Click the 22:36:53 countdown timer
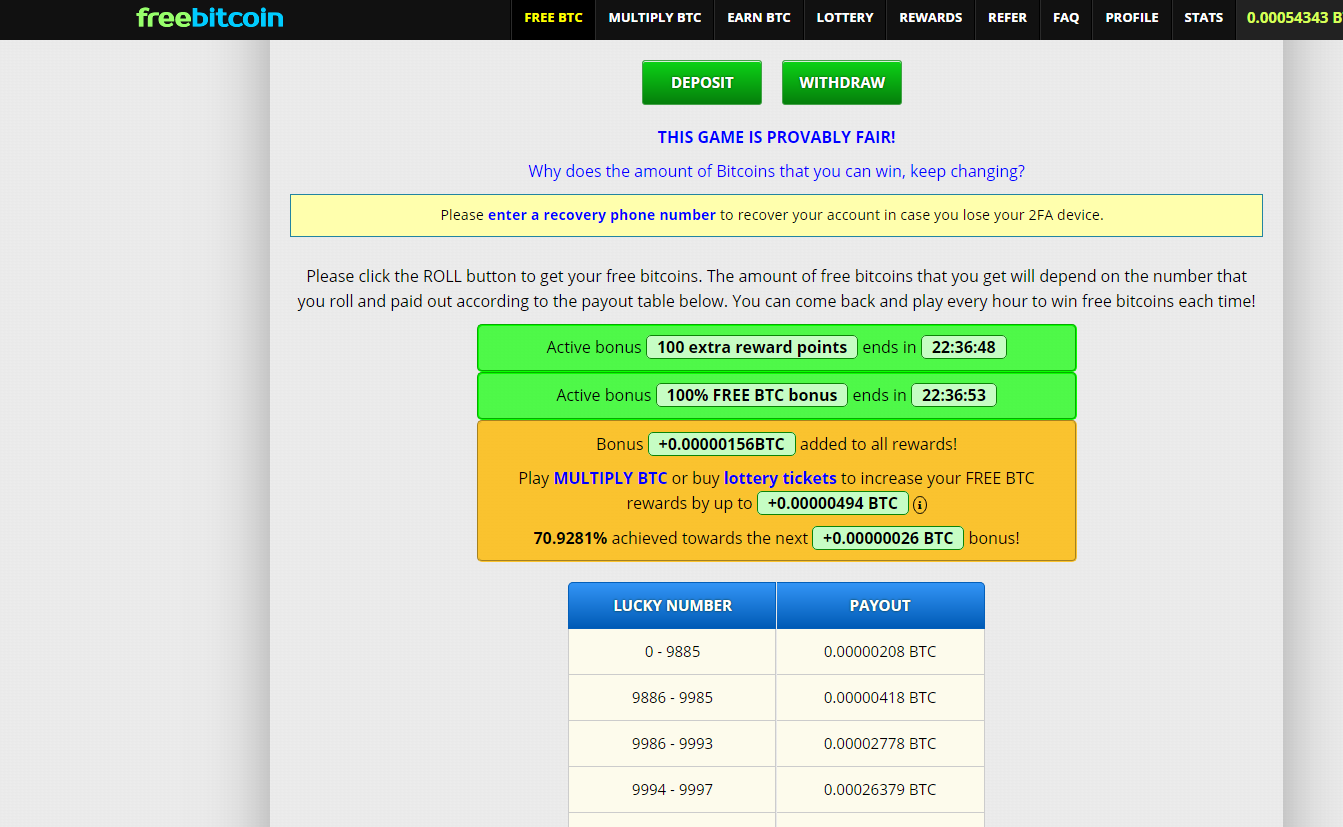Screen dimensions: 1343x827 tap(954, 395)
